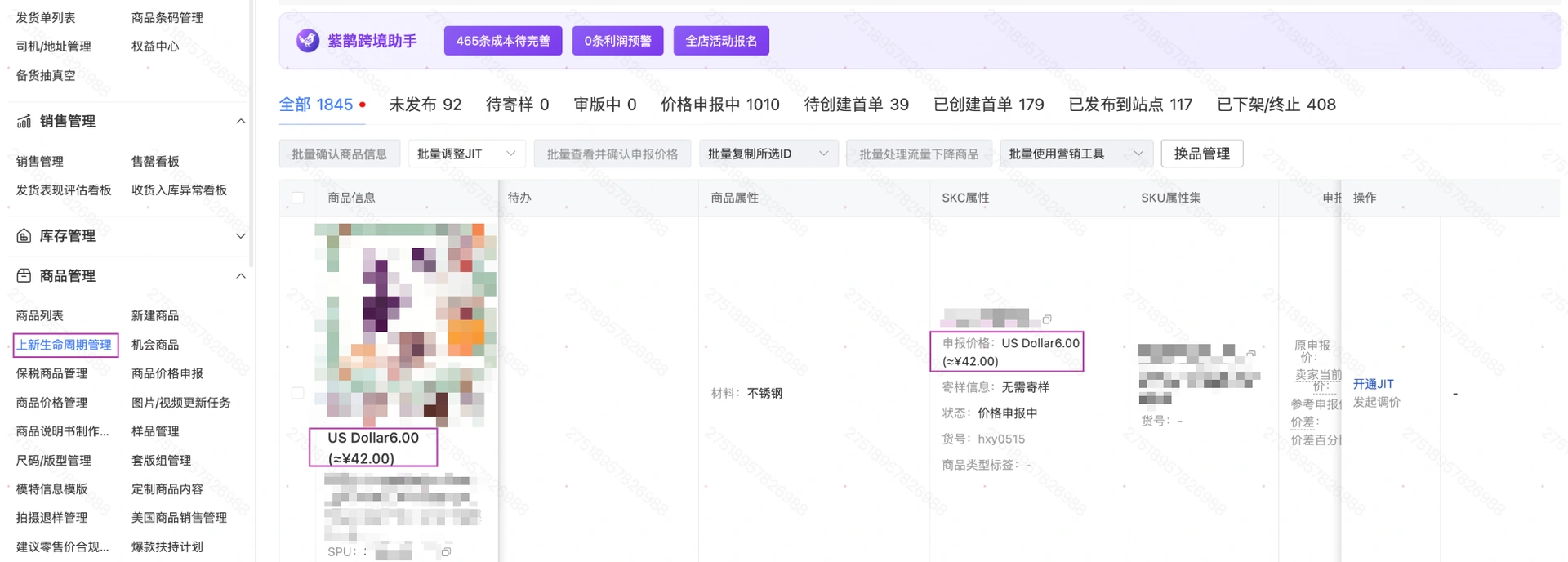Open the 批量使用营销工具 dropdown
Viewport: 1568px width, 562px height.
coord(1076,154)
